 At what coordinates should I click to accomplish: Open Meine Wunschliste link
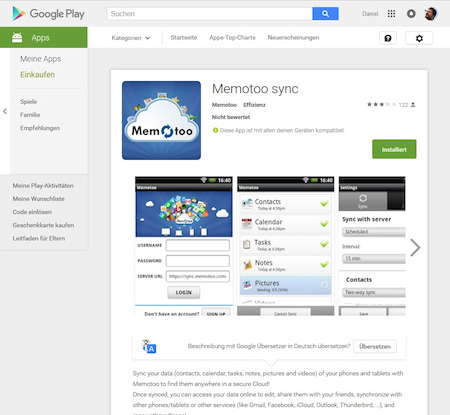(39, 199)
